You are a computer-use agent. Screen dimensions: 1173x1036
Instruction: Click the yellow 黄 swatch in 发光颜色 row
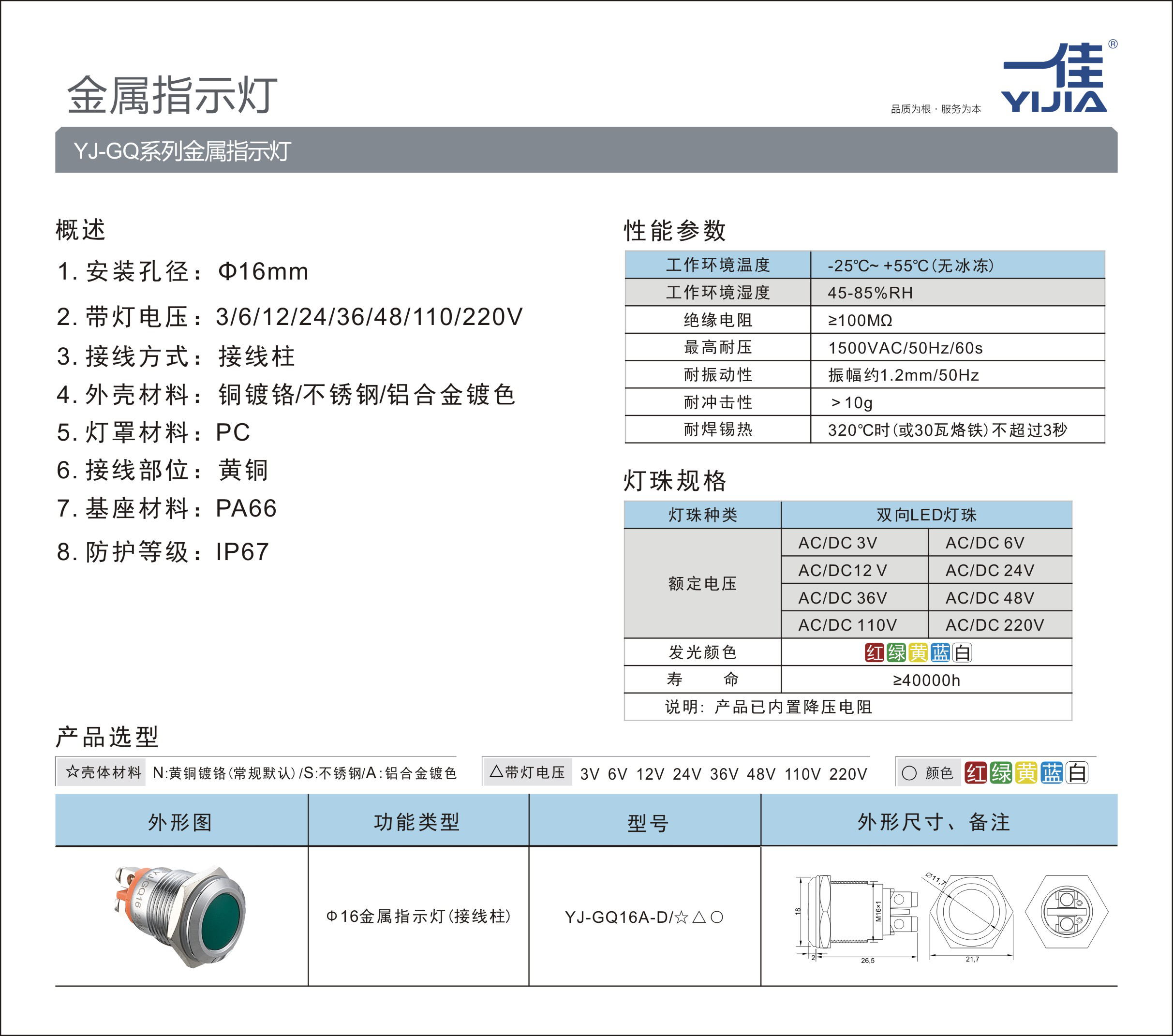tap(918, 652)
